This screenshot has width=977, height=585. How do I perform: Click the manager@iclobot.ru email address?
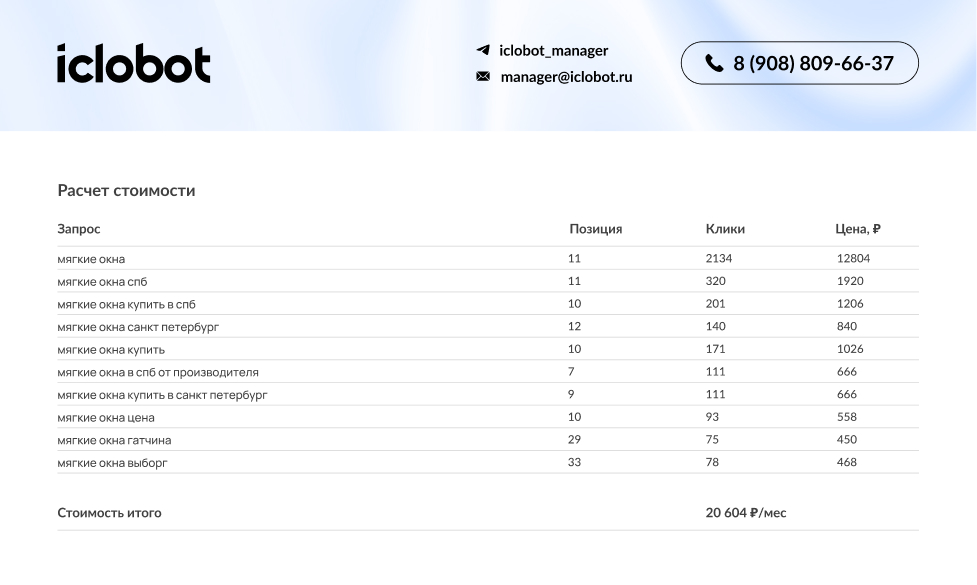566,77
